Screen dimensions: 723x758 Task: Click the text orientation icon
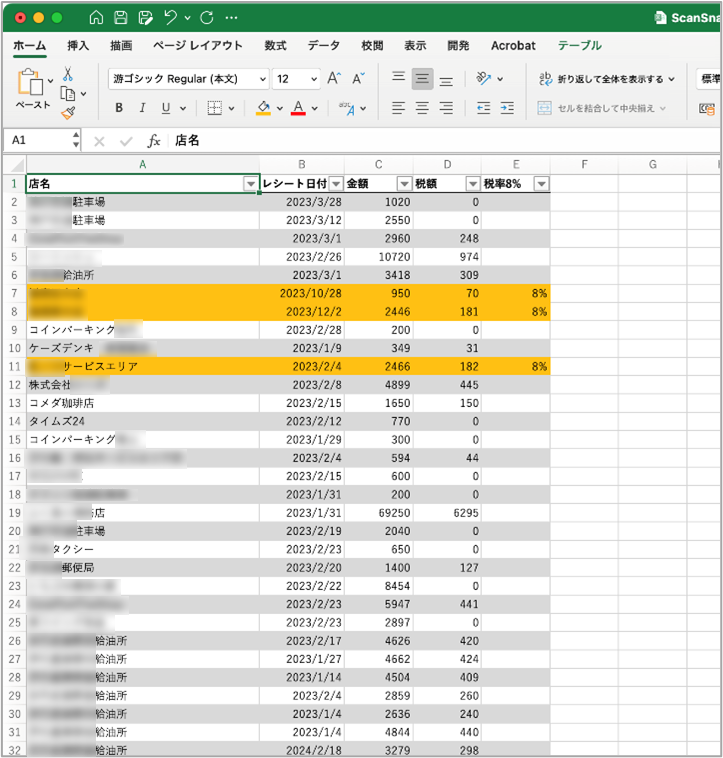click(x=483, y=78)
